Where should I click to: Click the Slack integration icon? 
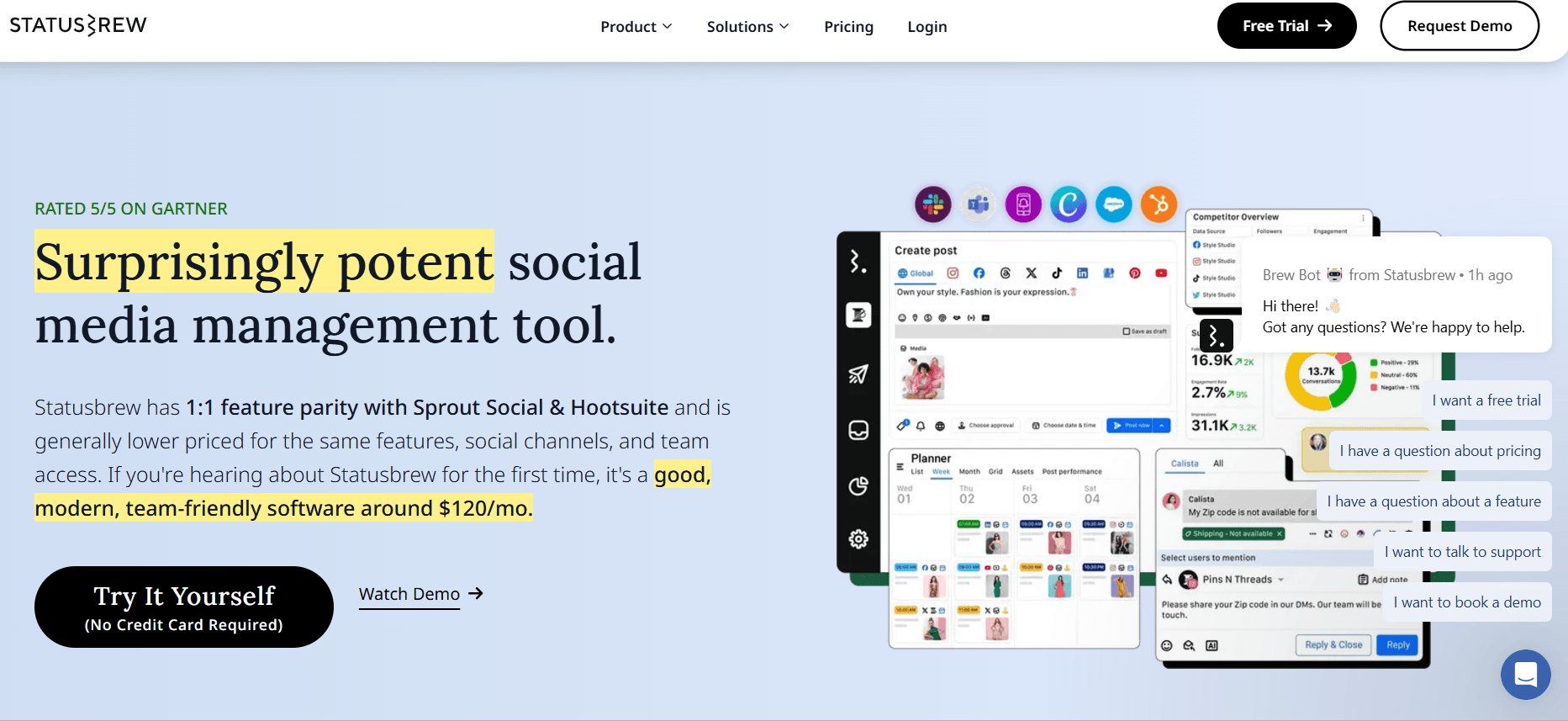(932, 204)
